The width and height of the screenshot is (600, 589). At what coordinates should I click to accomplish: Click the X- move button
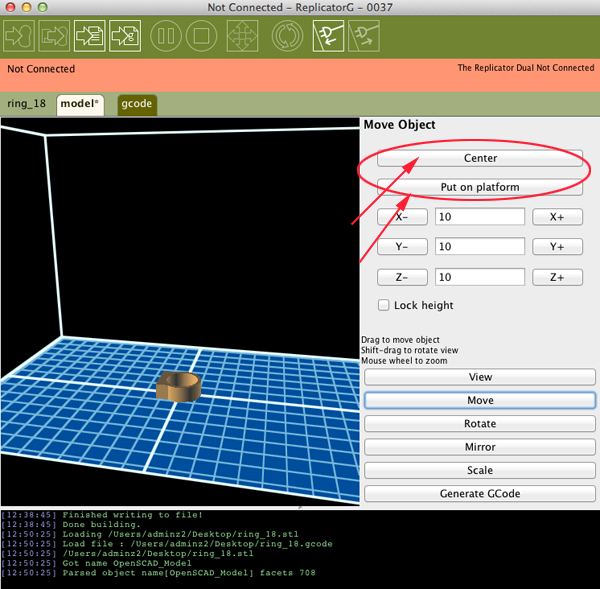402,217
